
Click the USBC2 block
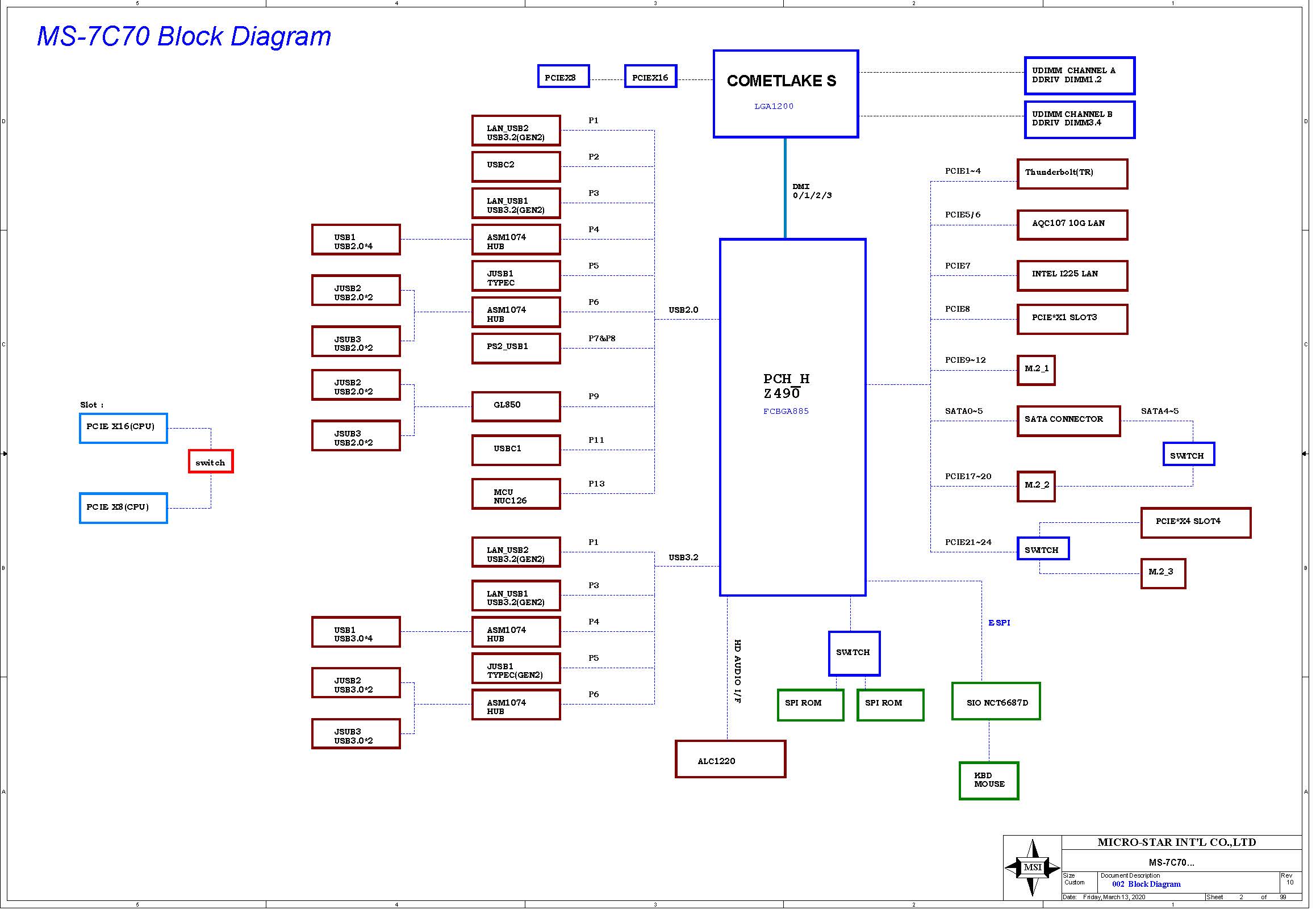(x=516, y=166)
